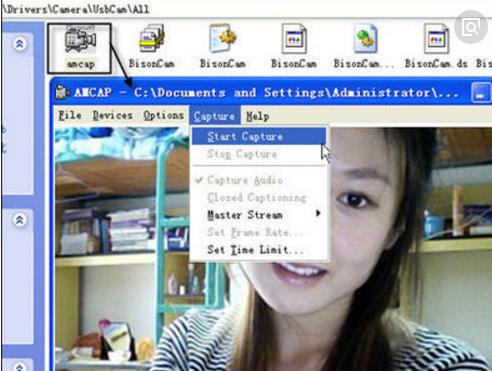
Task: Choose Start Capture from the menu
Action: (259, 136)
